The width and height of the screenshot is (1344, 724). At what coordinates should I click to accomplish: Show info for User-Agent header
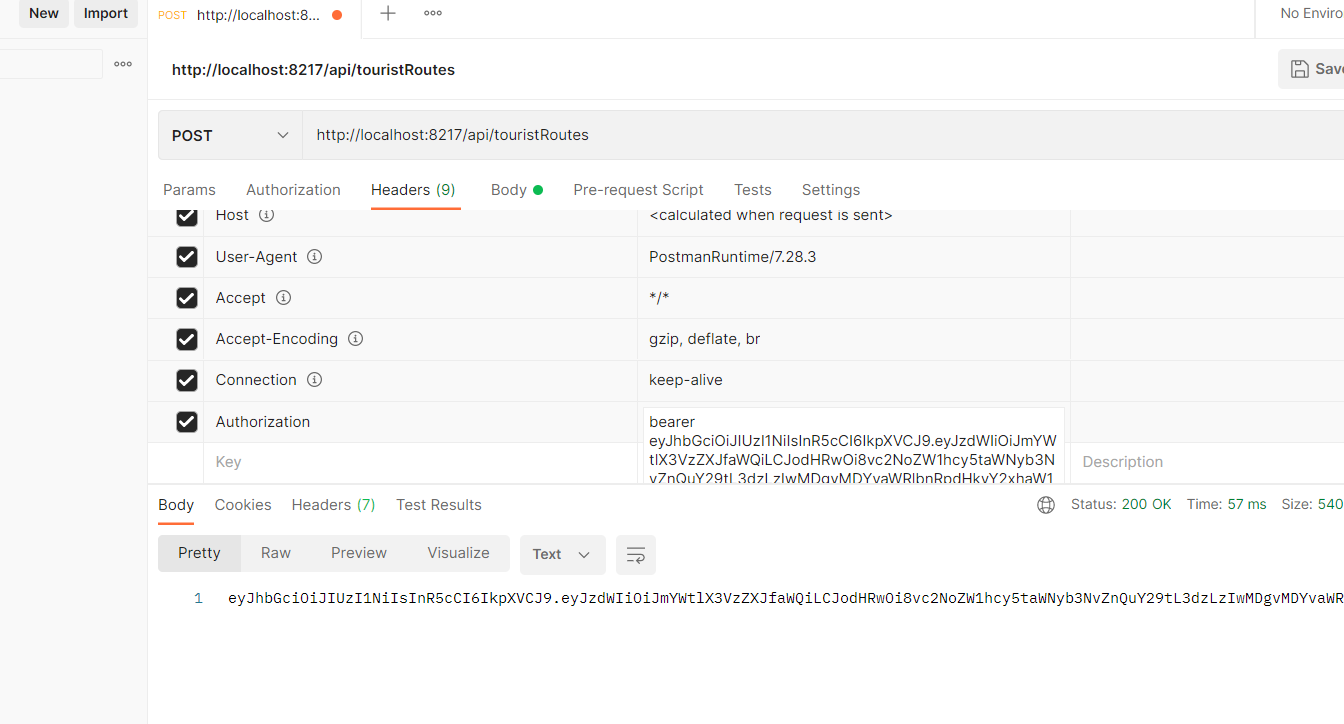(x=314, y=257)
